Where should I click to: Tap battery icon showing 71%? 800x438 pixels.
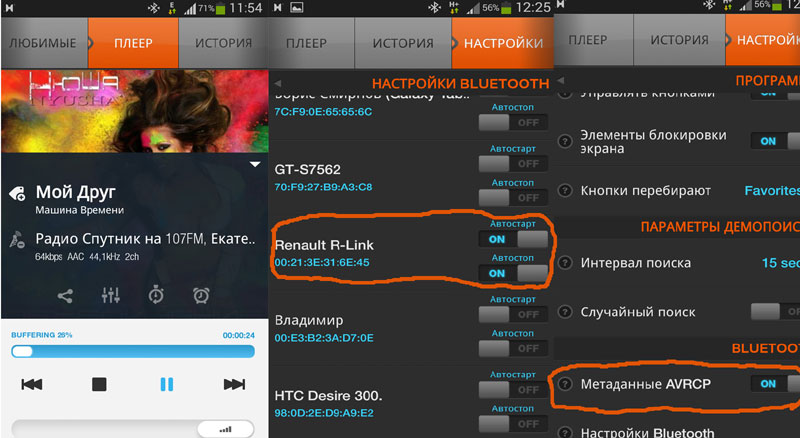220,8
